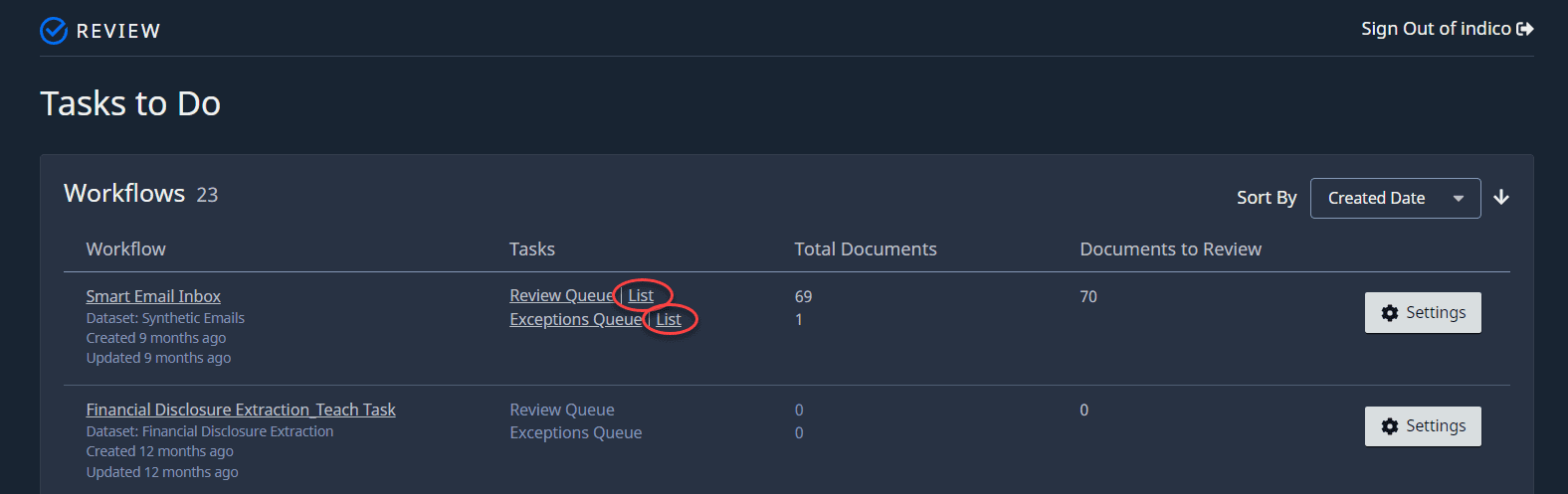This screenshot has width=1568, height=494.
Task: Open List link beside Review Queue
Action: [x=641, y=295]
